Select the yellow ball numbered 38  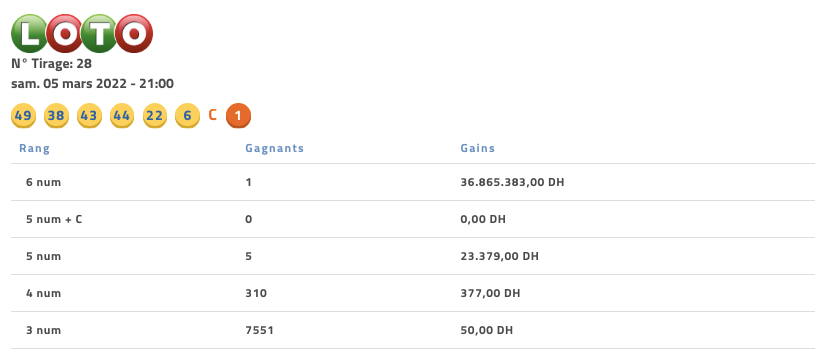click(56, 116)
